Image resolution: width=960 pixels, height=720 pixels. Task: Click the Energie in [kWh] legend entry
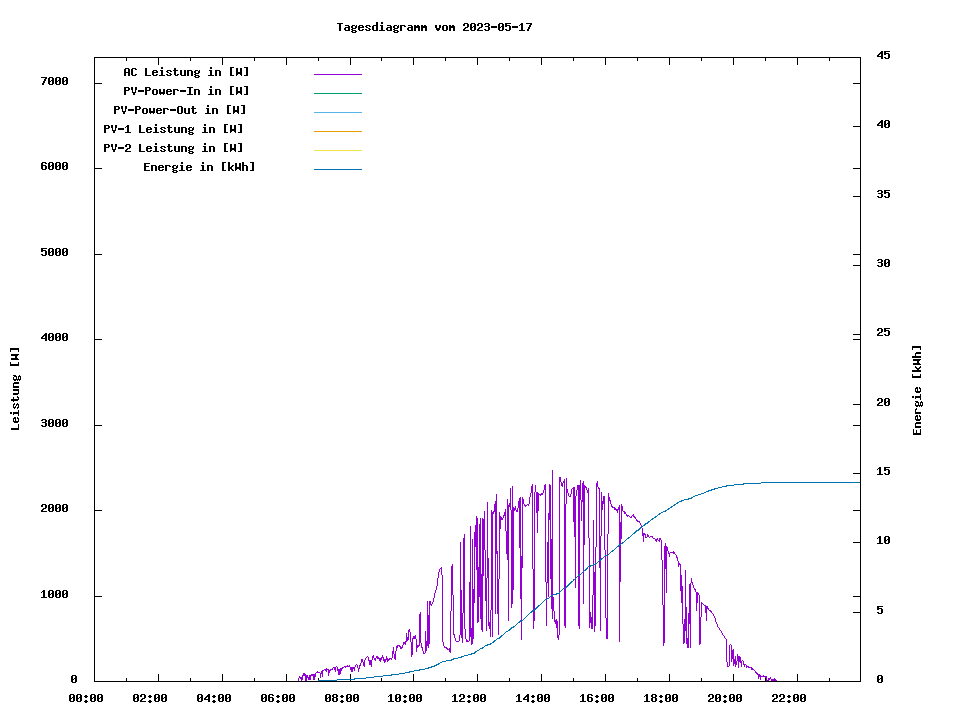point(199,167)
